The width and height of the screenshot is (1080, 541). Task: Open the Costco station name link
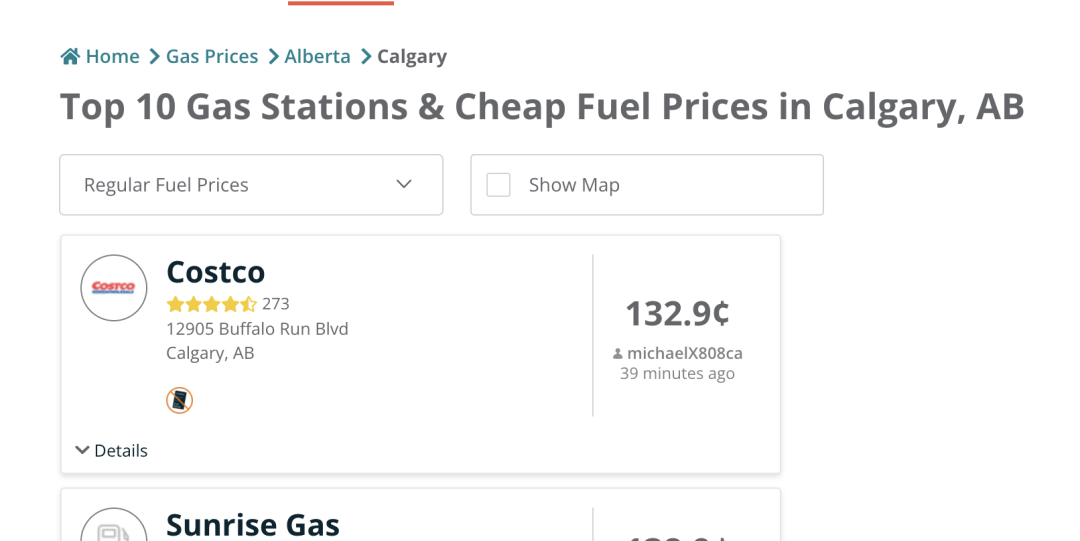[x=216, y=272]
